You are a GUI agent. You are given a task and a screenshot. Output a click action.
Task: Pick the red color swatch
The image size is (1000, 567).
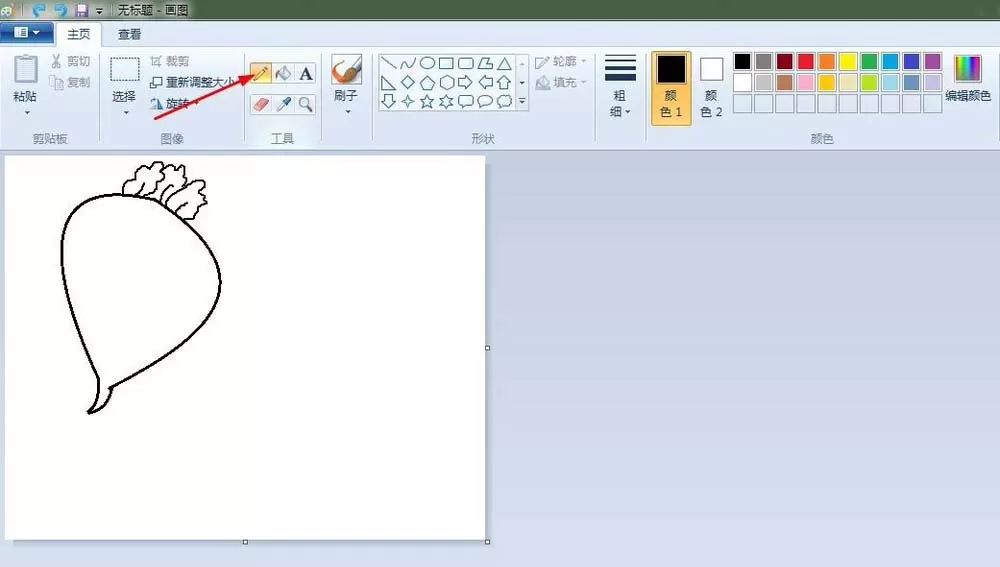(x=805, y=61)
